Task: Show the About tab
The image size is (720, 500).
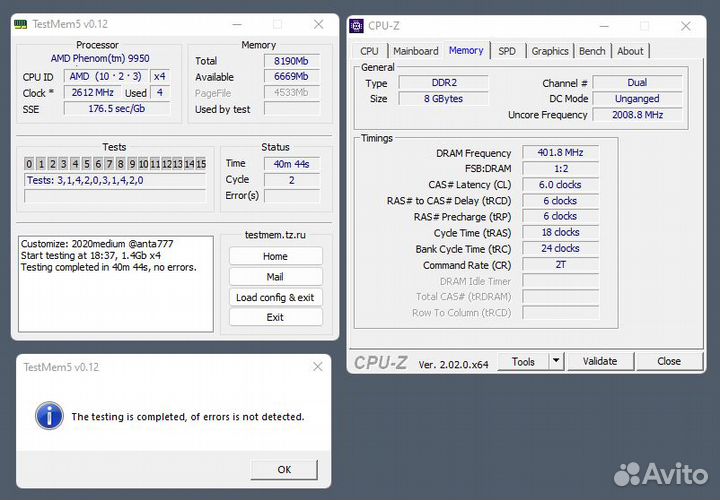Action: [630, 51]
